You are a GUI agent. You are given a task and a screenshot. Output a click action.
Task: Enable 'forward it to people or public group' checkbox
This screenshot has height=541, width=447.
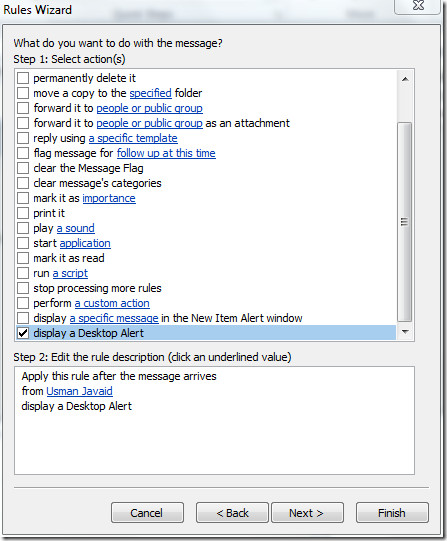click(x=23, y=108)
